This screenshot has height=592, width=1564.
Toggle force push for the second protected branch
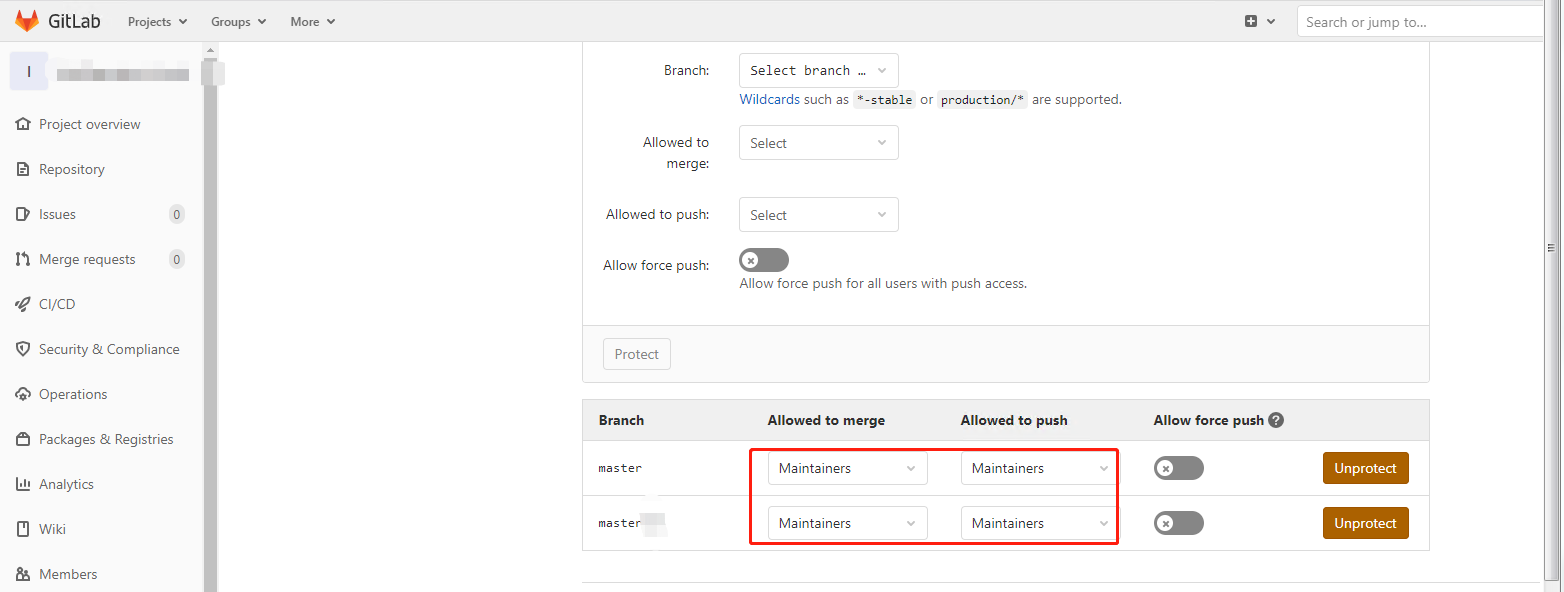[x=1178, y=522]
